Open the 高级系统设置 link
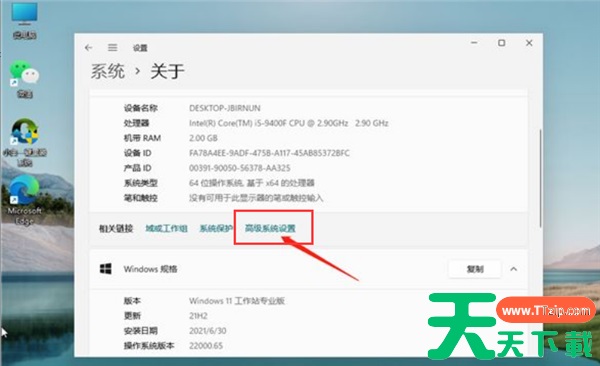600x366 pixels. coord(270,229)
